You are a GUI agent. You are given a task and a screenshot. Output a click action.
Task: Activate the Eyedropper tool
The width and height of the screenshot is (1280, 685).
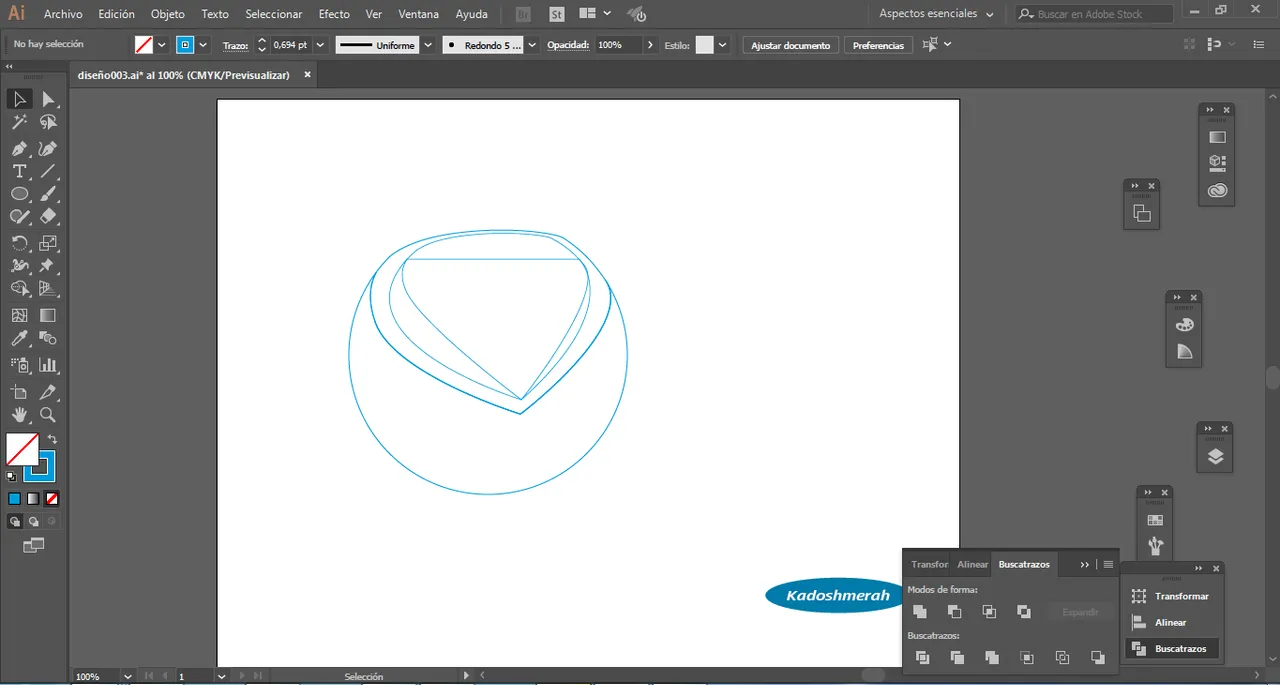click(x=19, y=339)
